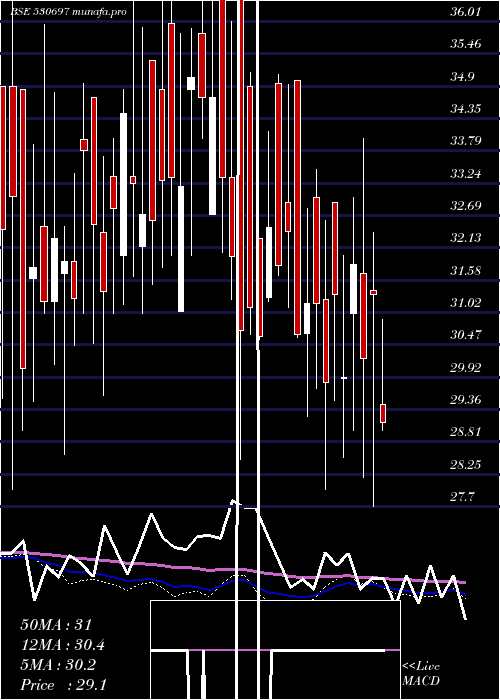Click the 'BSE 530697 munafa.pro' chart title

(x=68, y=12)
